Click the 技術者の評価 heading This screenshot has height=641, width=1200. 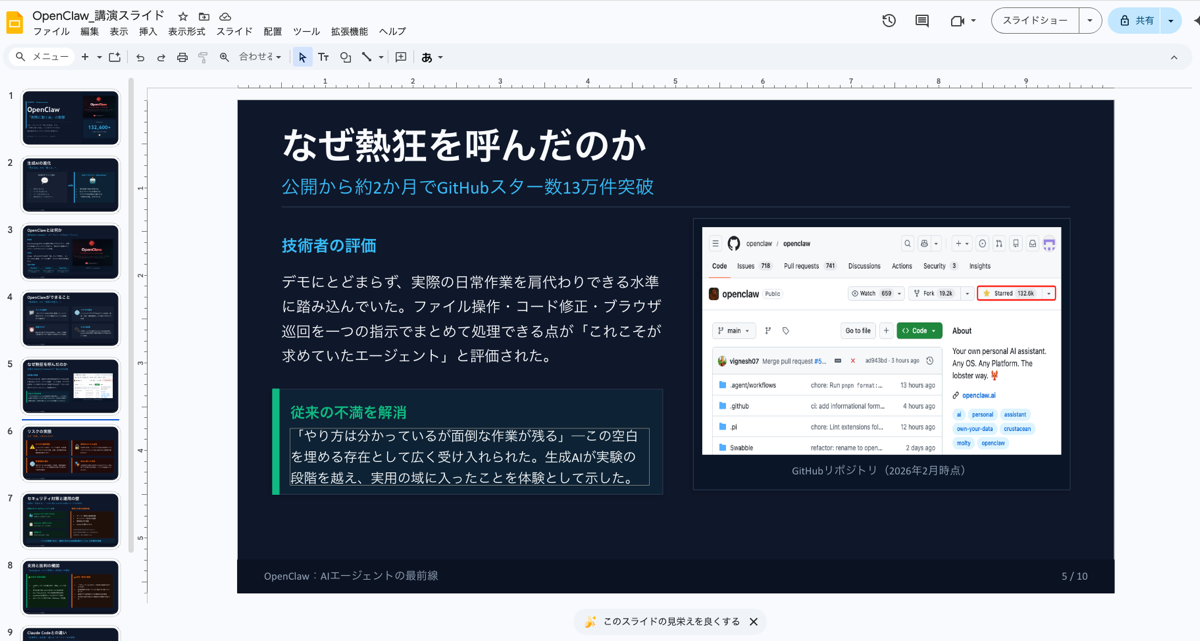[329, 245]
